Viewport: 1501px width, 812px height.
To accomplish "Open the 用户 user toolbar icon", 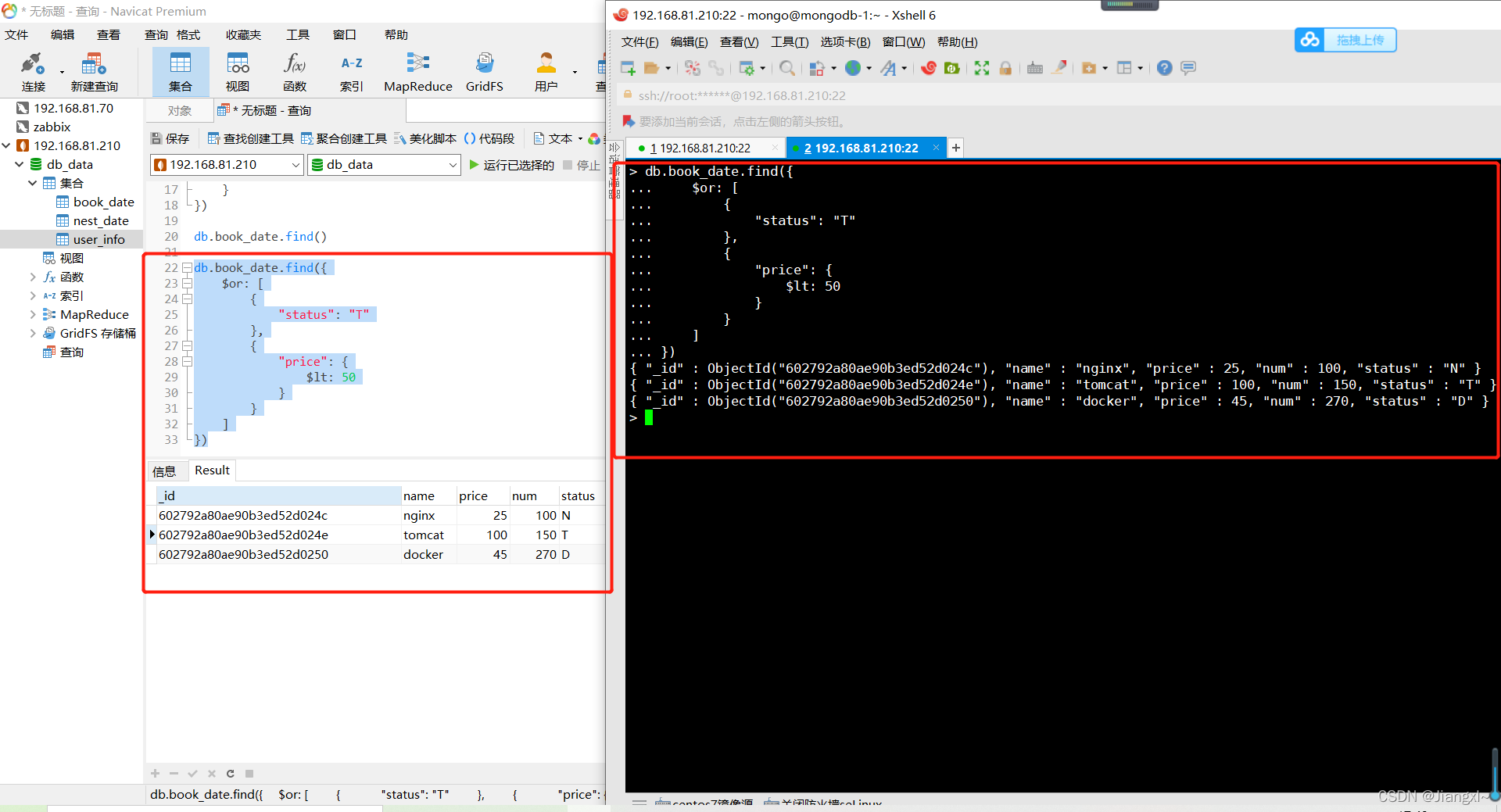I will click(x=546, y=72).
